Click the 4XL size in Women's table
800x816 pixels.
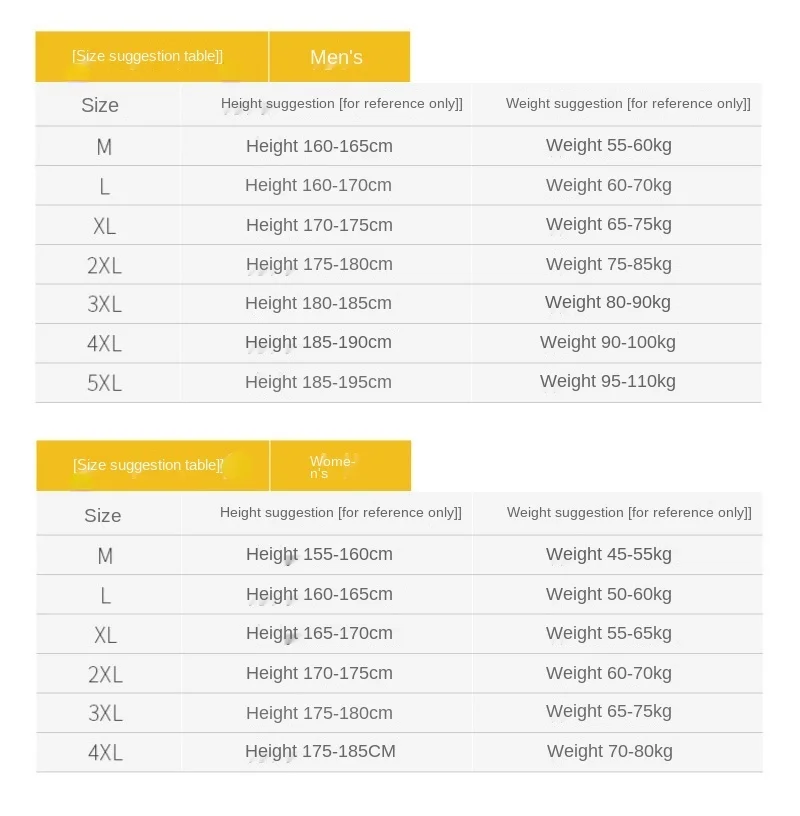105,752
